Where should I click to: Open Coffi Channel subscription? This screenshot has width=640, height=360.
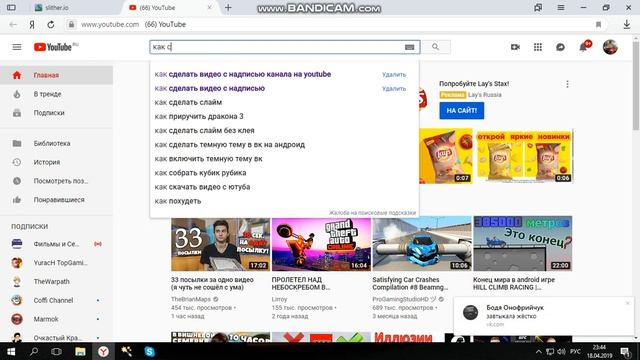(57, 300)
